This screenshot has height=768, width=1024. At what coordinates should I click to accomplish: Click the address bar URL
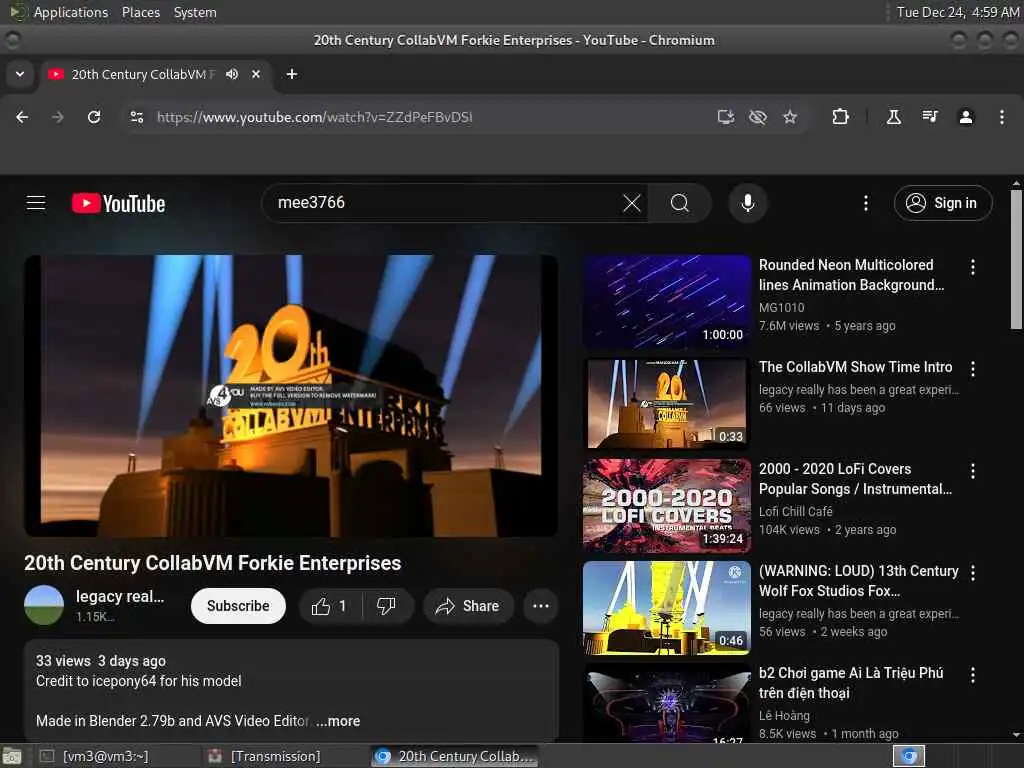[x=314, y=117]
